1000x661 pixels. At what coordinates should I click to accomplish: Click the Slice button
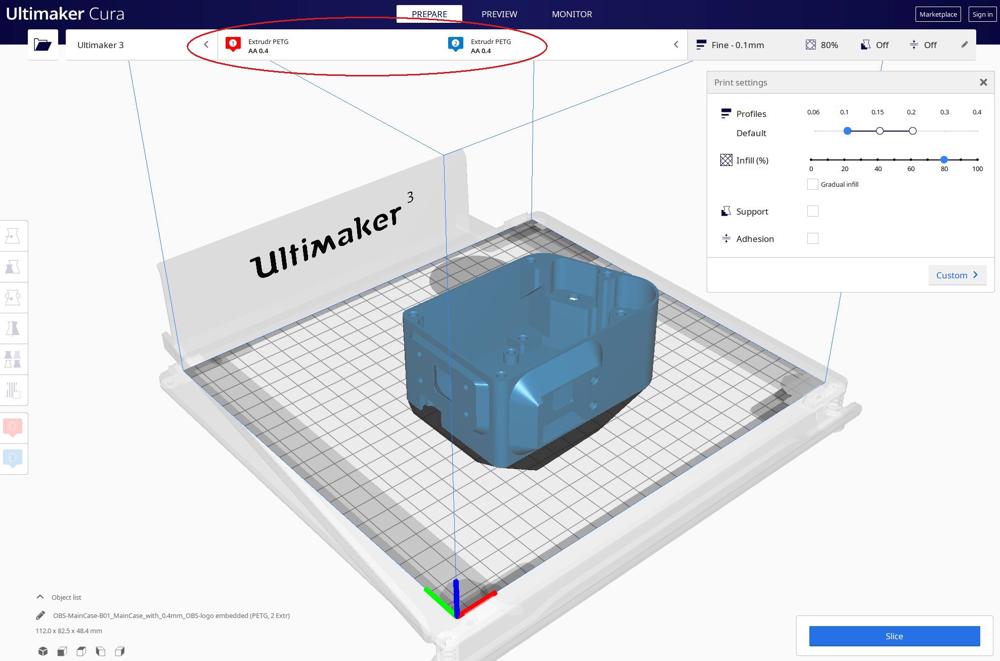[x=894, y=636]
